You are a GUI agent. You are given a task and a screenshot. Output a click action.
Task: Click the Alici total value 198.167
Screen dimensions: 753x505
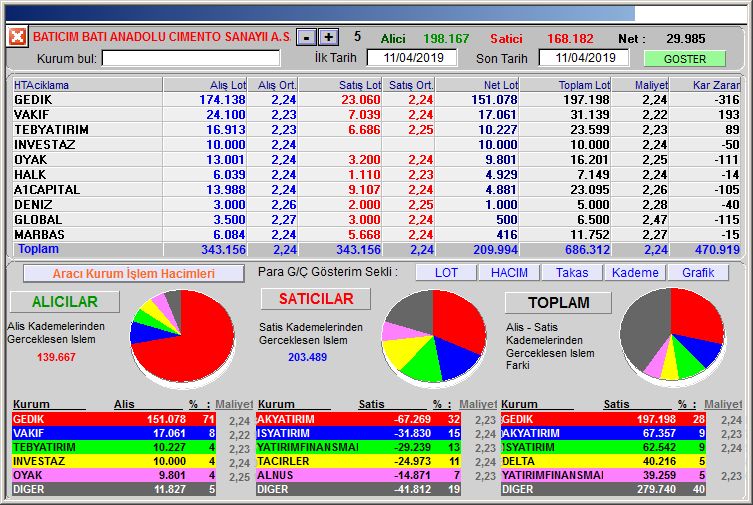point(446,38)
